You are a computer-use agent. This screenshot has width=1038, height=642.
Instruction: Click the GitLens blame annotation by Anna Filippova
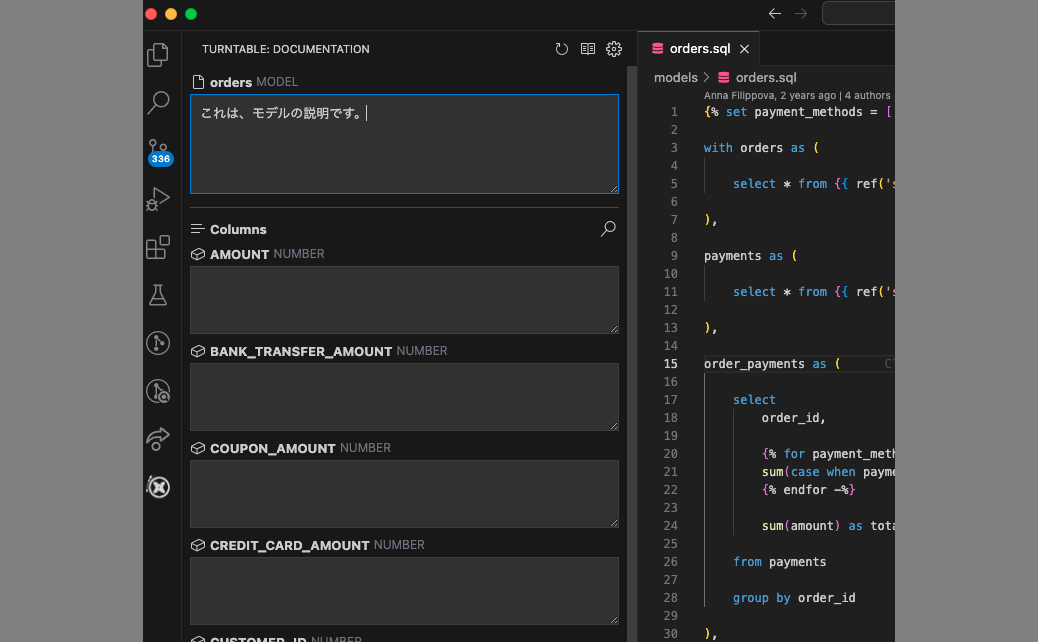click(796, 95)
